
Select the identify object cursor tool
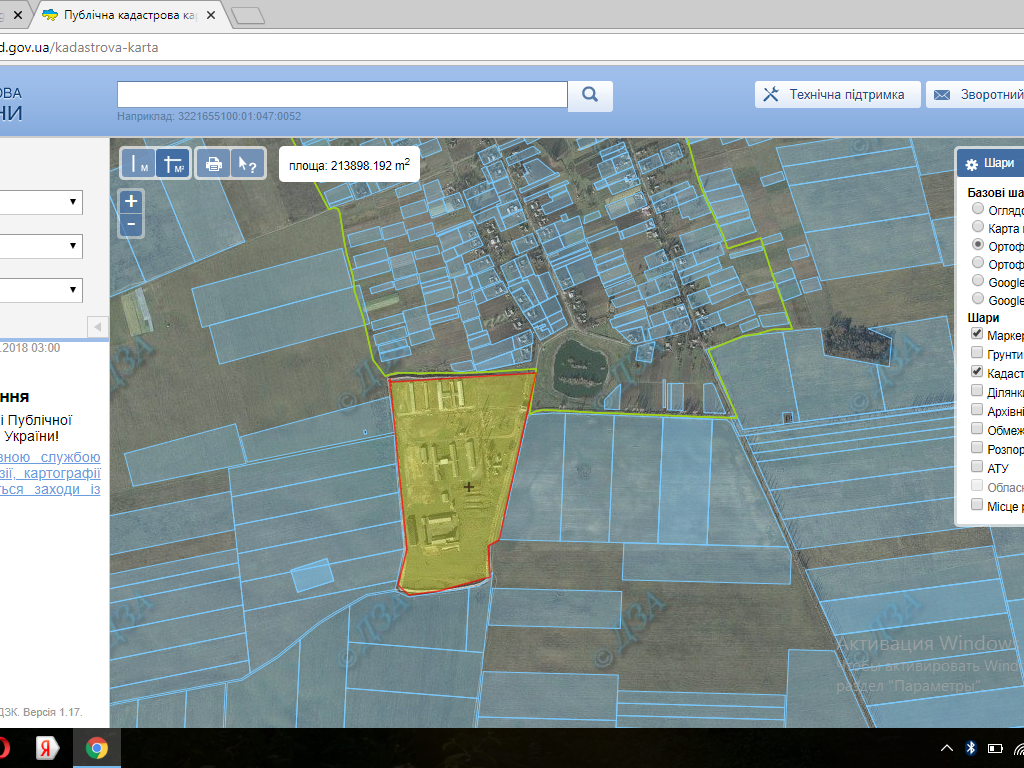[x=246, y=163]
